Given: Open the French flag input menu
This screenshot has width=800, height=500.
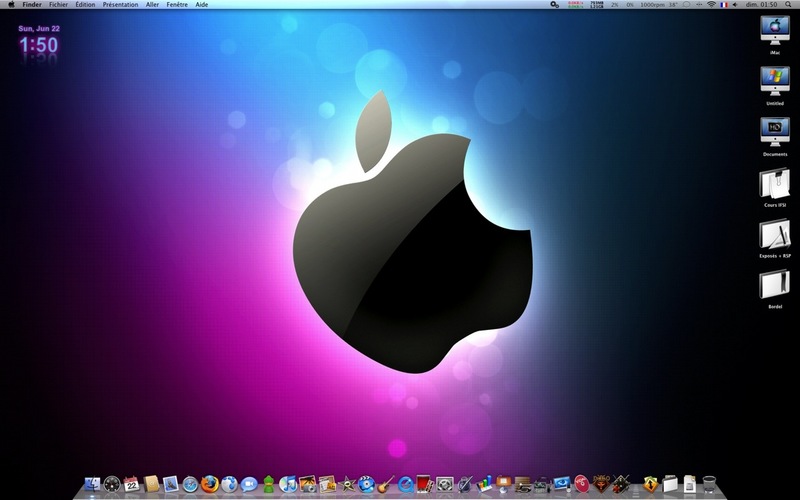Looking at the screenshot, I should (x=724, y=5).
